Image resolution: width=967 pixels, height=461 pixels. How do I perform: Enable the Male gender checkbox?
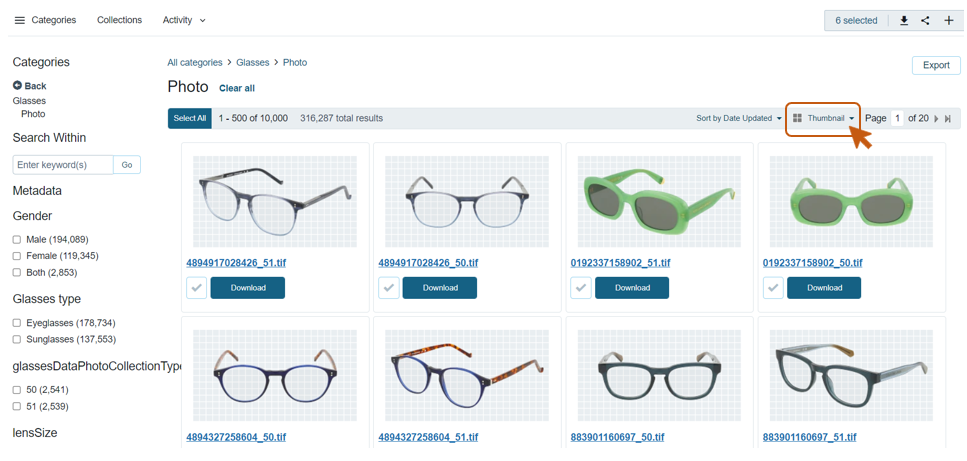(17, 239)
